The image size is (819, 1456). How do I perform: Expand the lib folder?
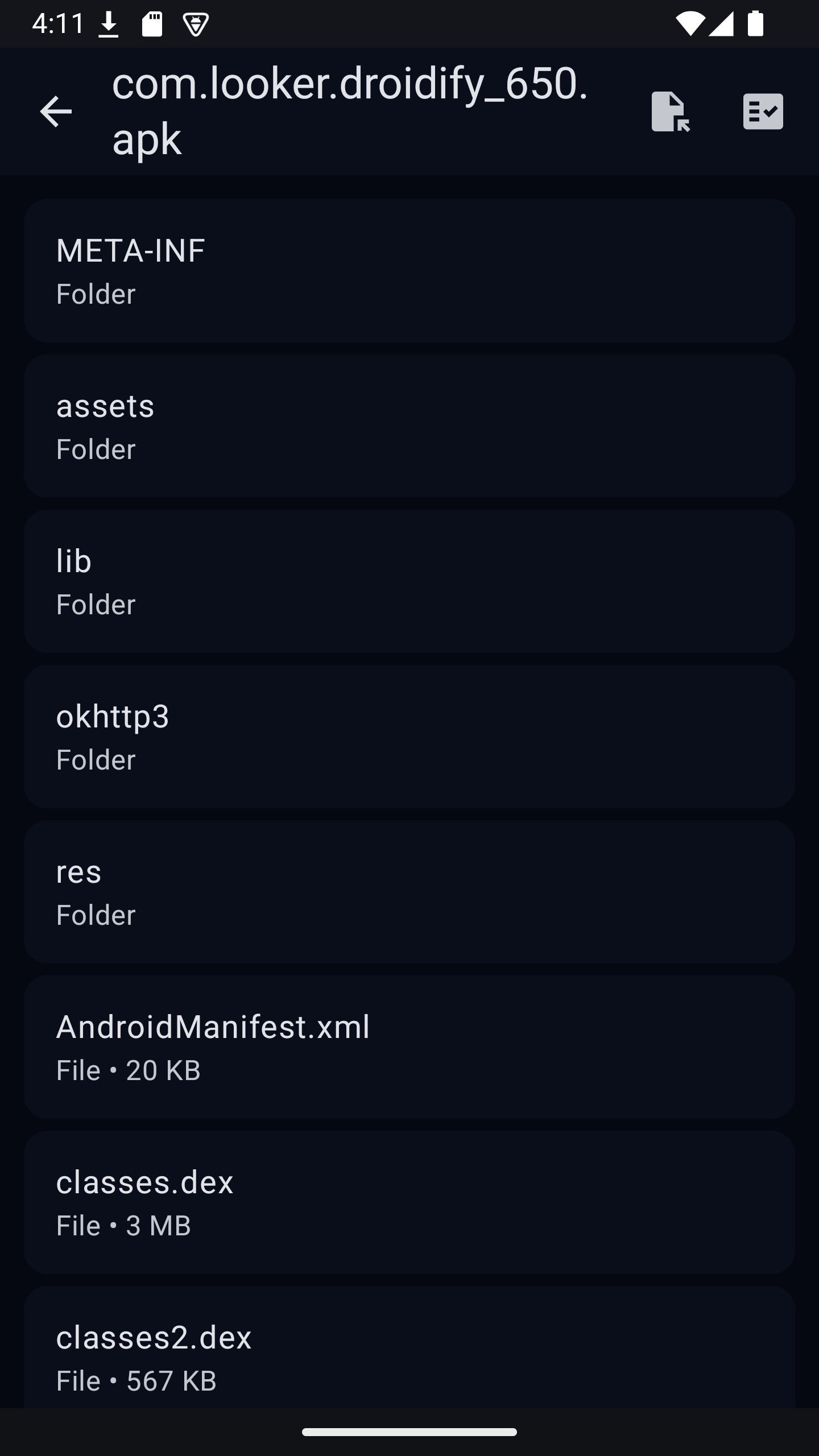click(409, 581)
